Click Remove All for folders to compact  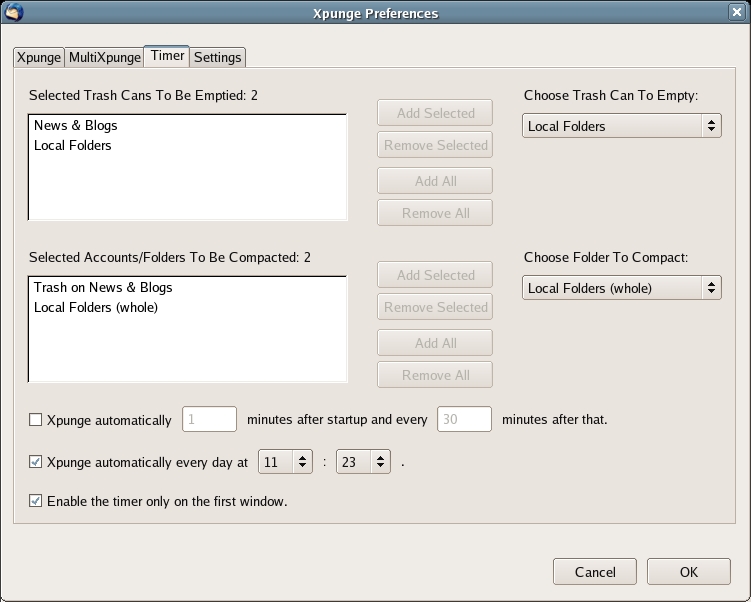coord(435,375)
